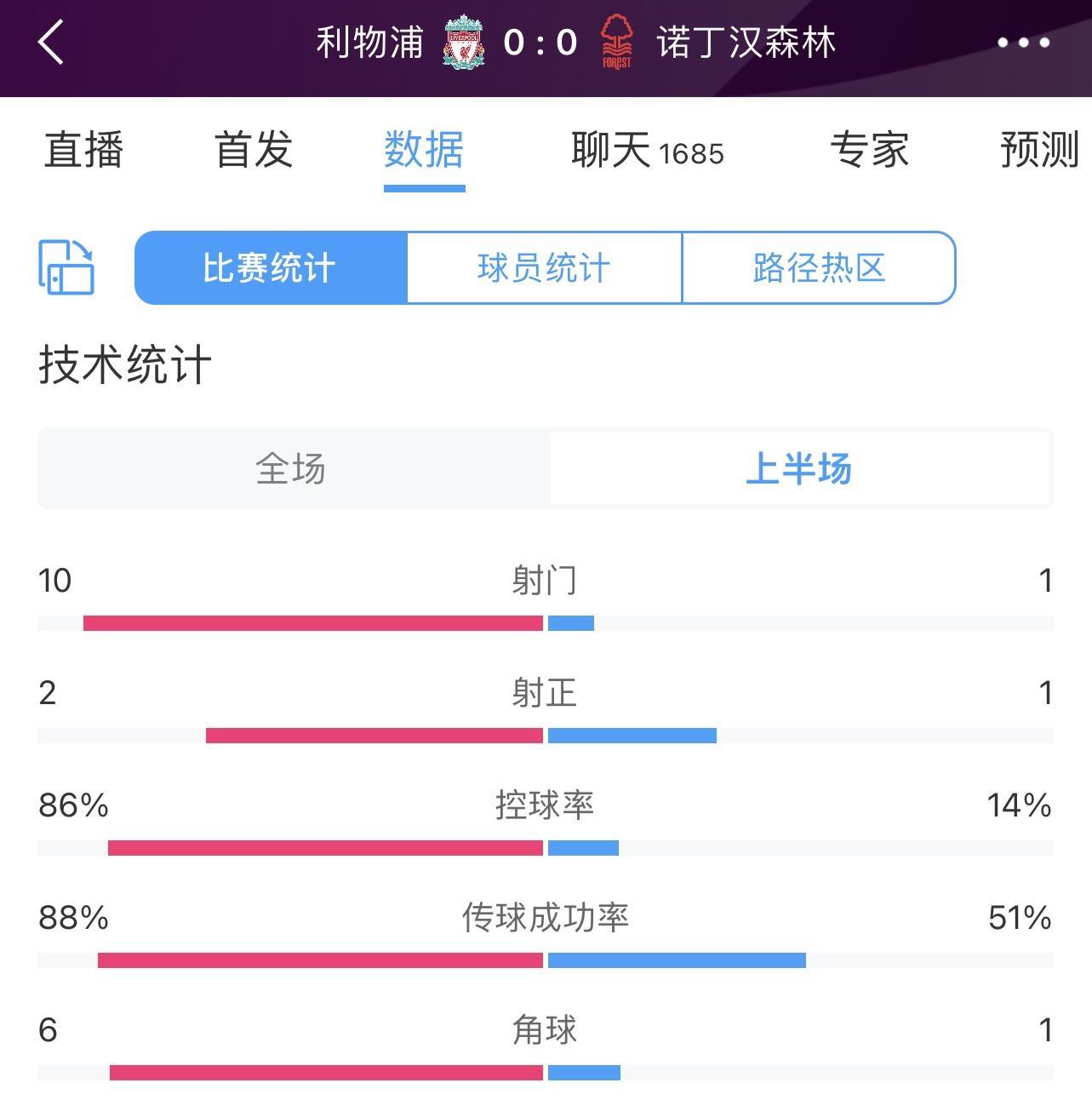Expand the 专家 experts section
Viewport: 1092px width, 1100px height.
(871, 152)
